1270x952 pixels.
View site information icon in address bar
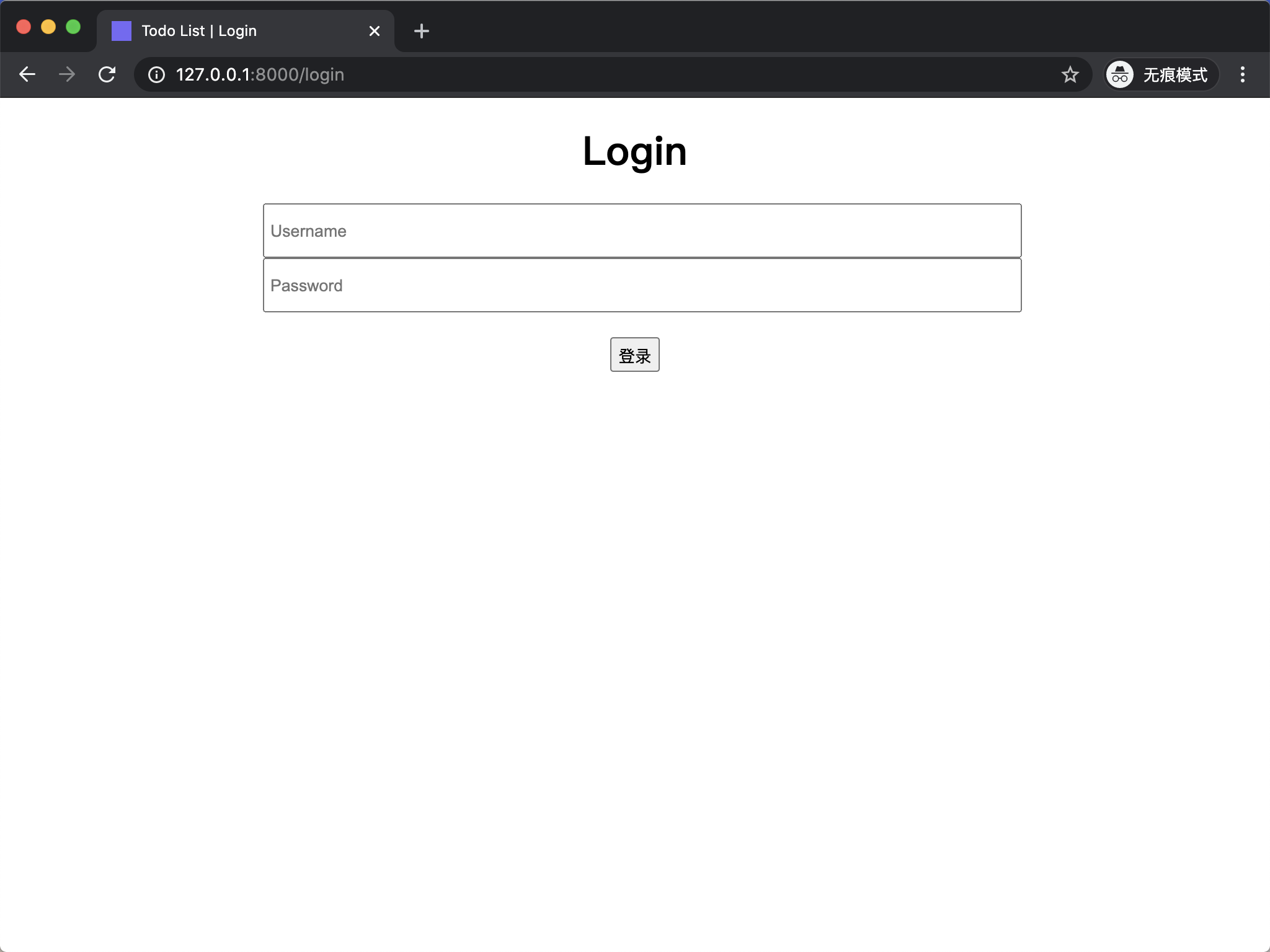(x=156, y=74)
